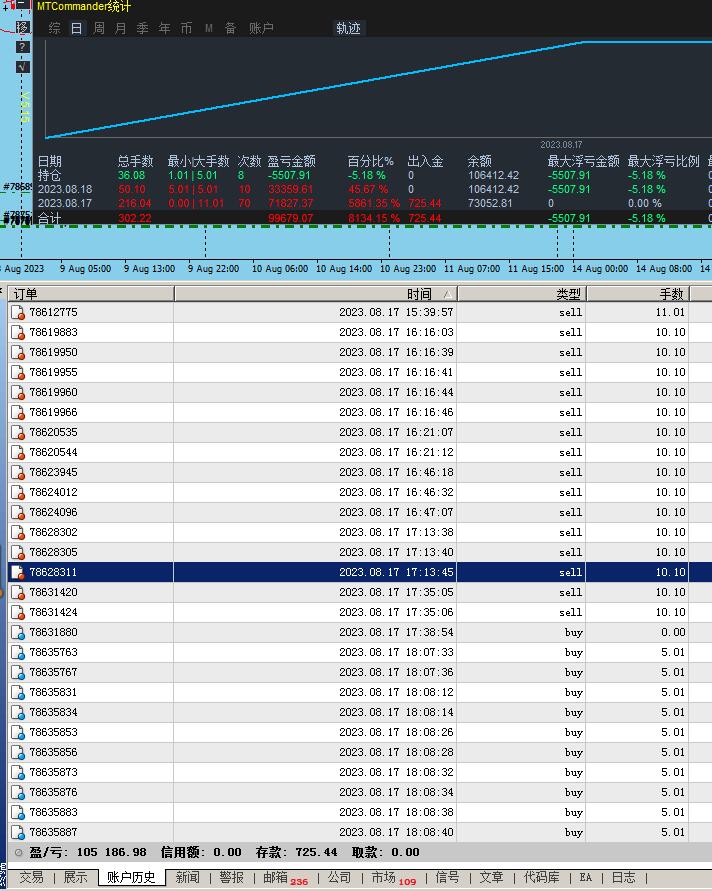Image resolution: width=712 pixels, height=891 pixels.
Task: Select the 日 daily statistics tab
Action: (76, 28)
